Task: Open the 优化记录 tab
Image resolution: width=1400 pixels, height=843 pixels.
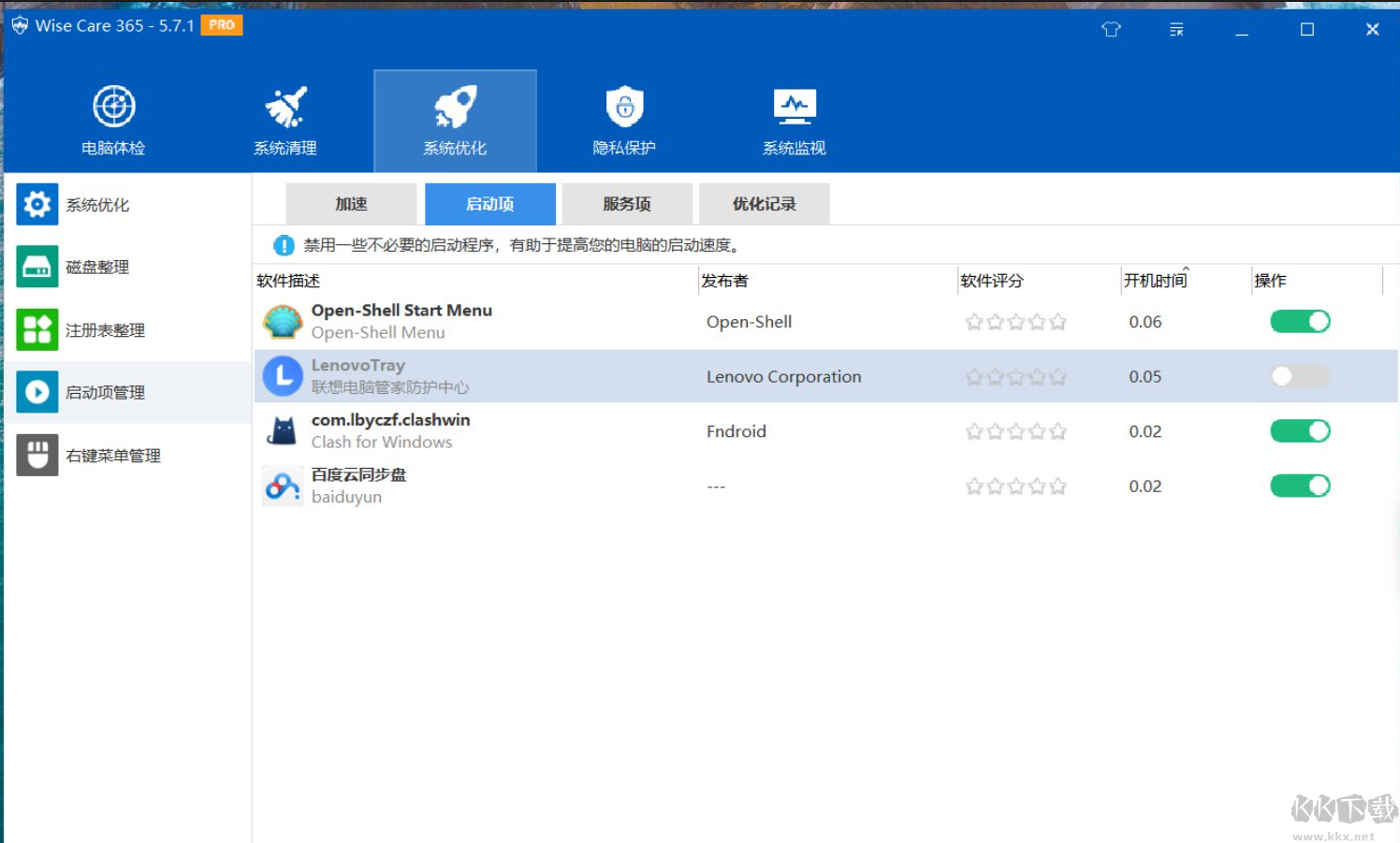Action: click(x=764, y=203)
